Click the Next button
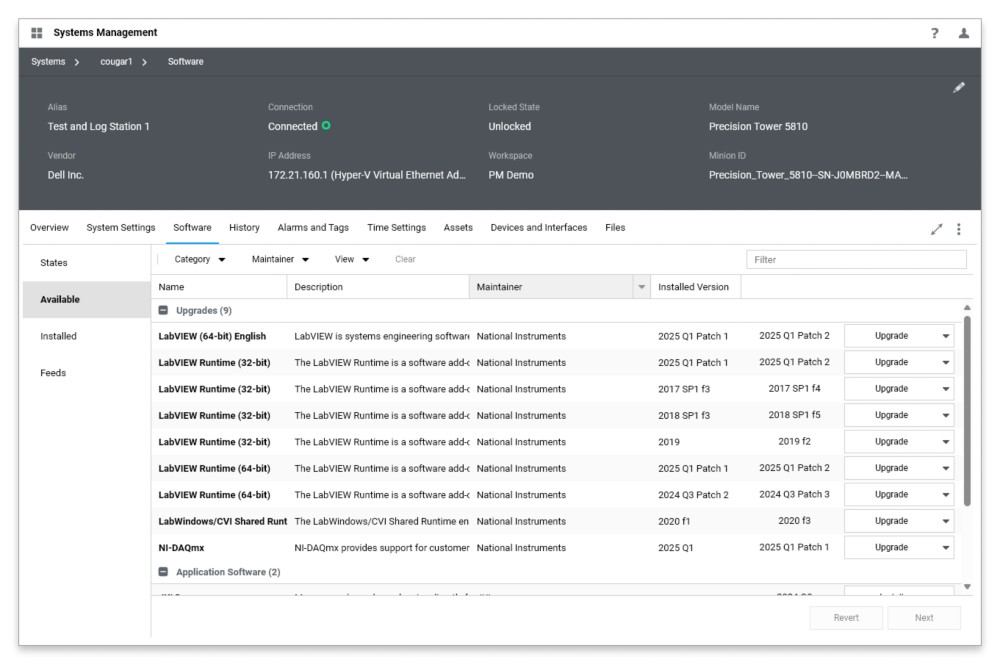This screenshot has width=1000, height=665. (x=923, y=618)
